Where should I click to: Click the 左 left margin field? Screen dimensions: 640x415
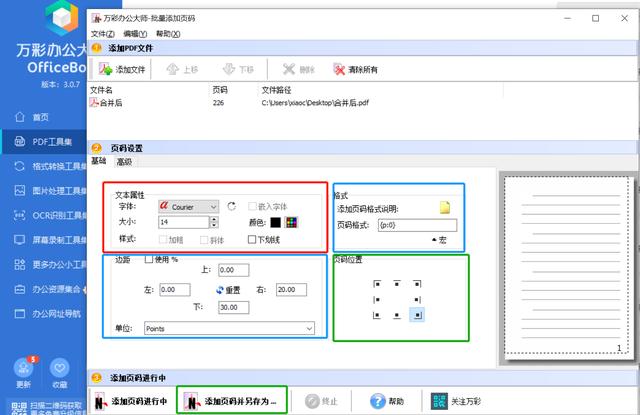pos(175,290)
